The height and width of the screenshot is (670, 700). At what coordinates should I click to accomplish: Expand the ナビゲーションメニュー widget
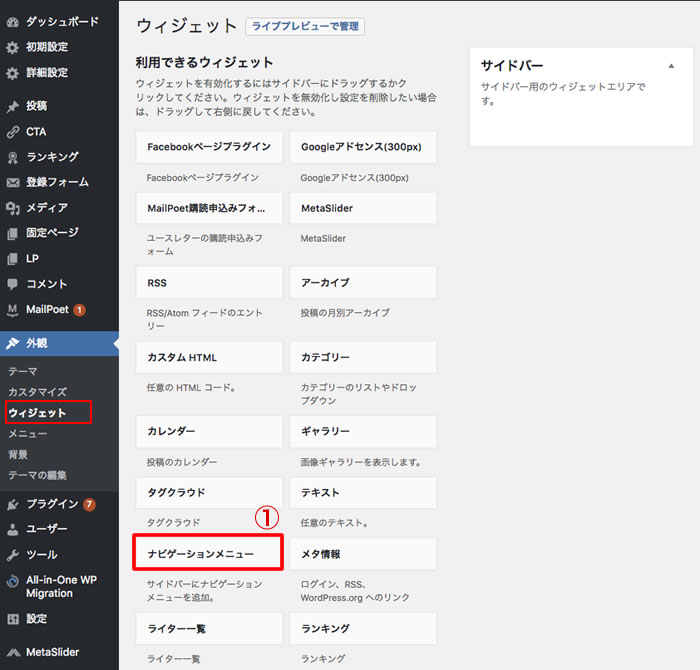pos(209,553)
